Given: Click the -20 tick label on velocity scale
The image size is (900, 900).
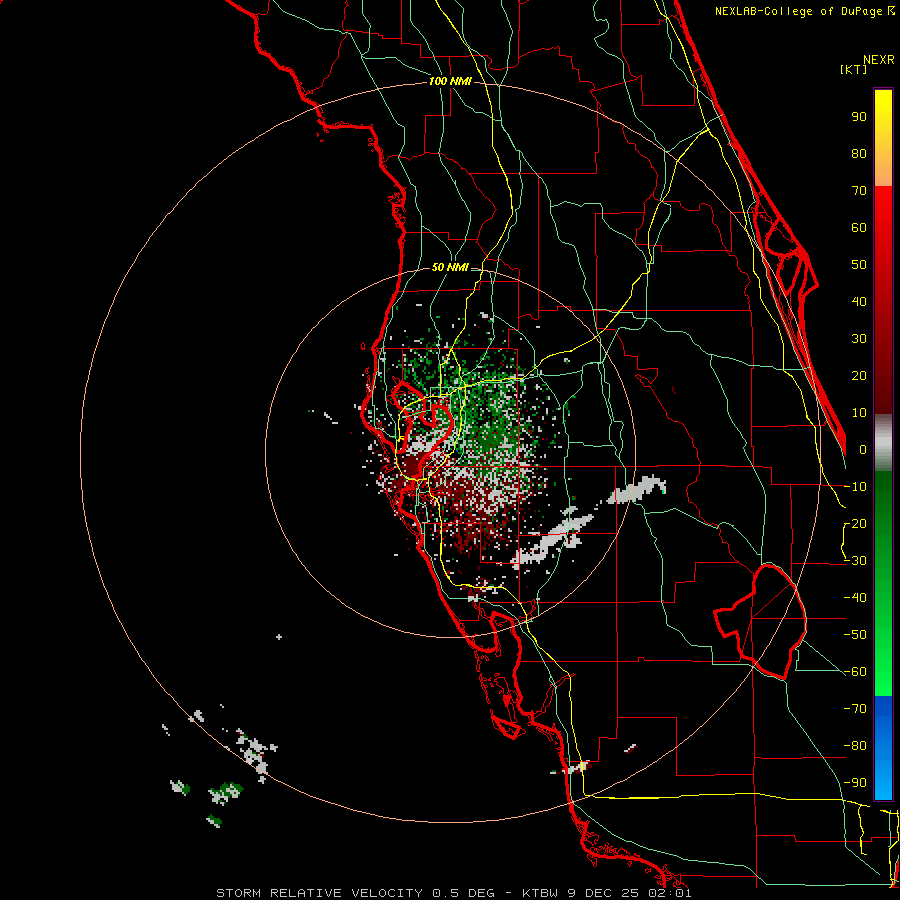Looking at the screenshot, I should [x=855, y=524].
